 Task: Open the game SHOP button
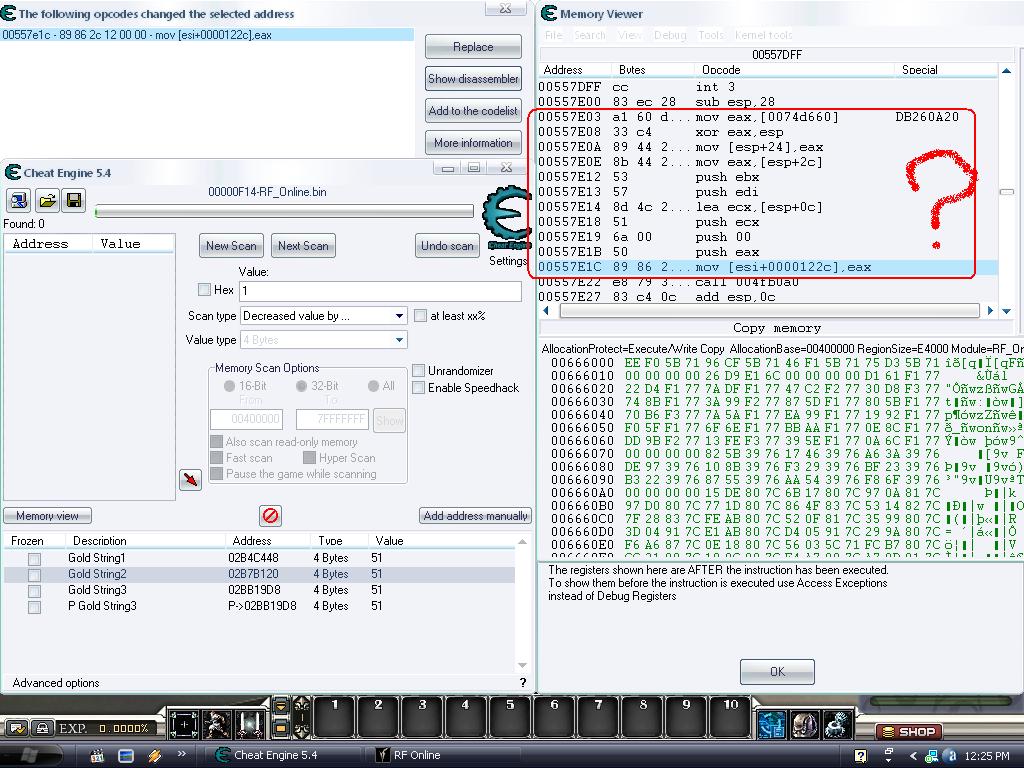click(908, 731)
